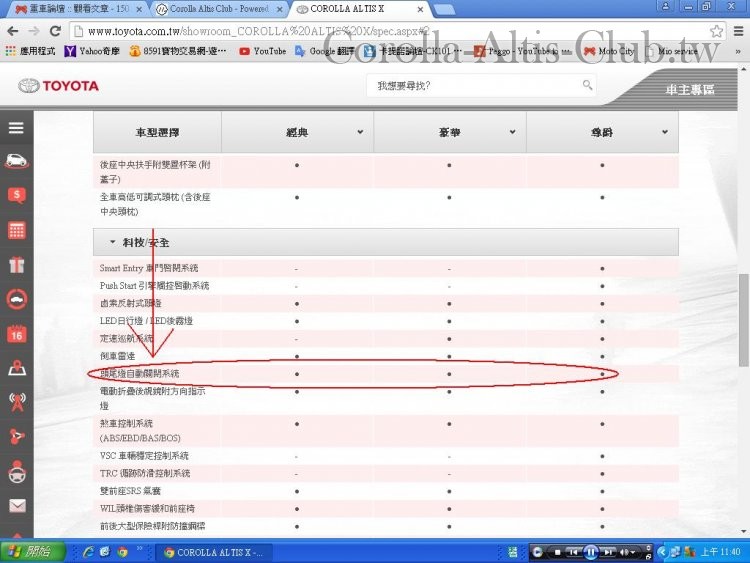Skip to previous track in media player
The width and height of the screenshot is (750, 563).
[x=573, y=552]
